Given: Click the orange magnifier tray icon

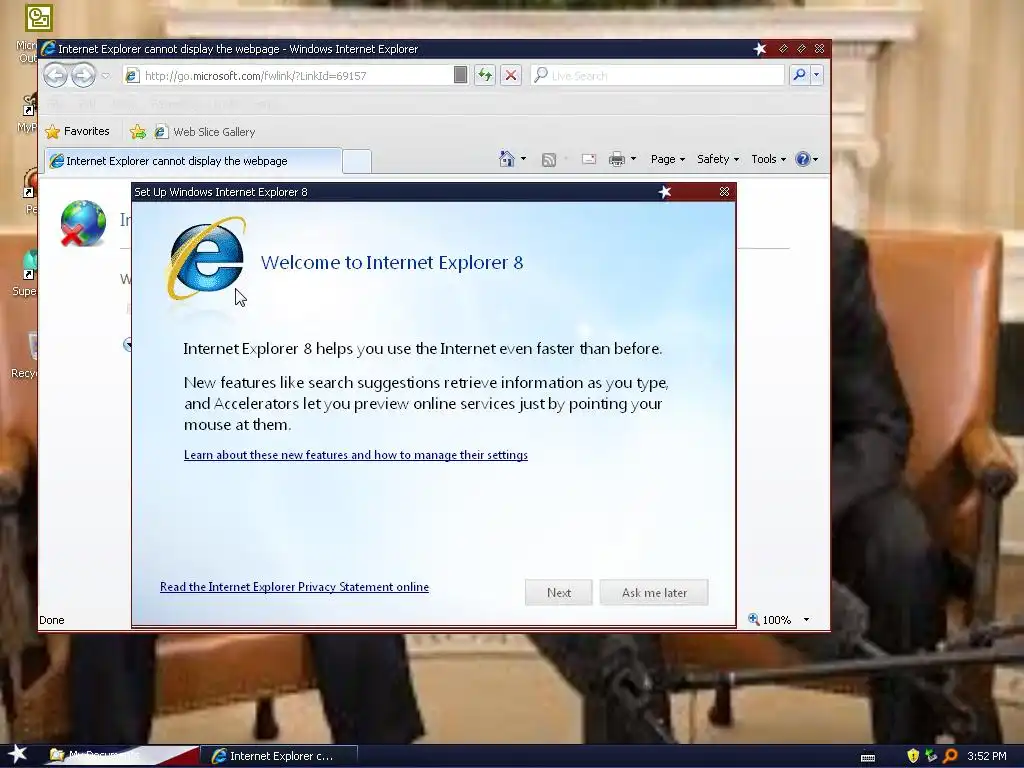Looking at the screenshot, I should [950, 756].
